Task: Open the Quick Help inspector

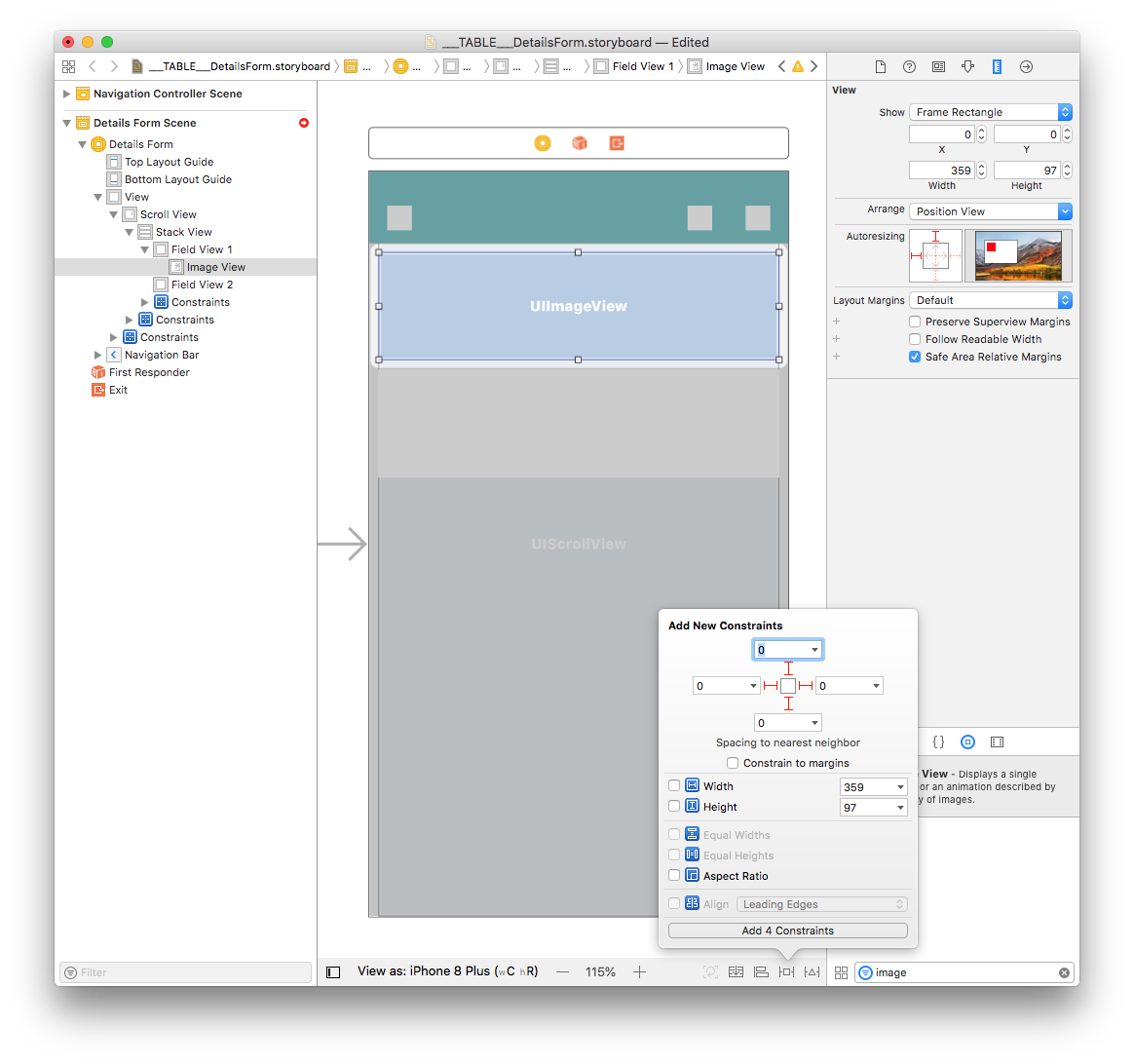Action: pos(909,66)
